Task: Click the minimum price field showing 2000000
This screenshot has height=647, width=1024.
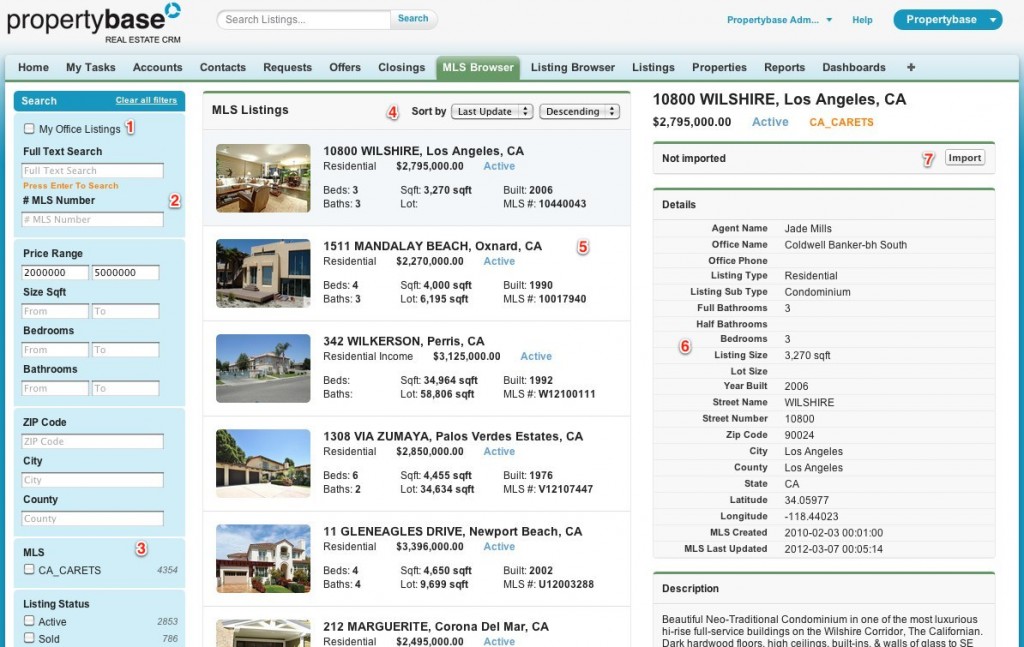Action: click(x=55, y=272)
